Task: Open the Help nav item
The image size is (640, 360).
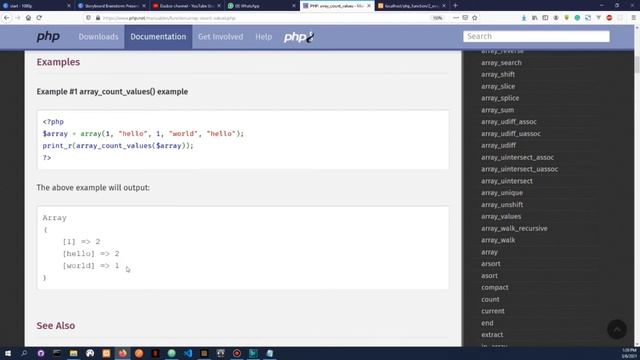Action: [x=264, y=37]
